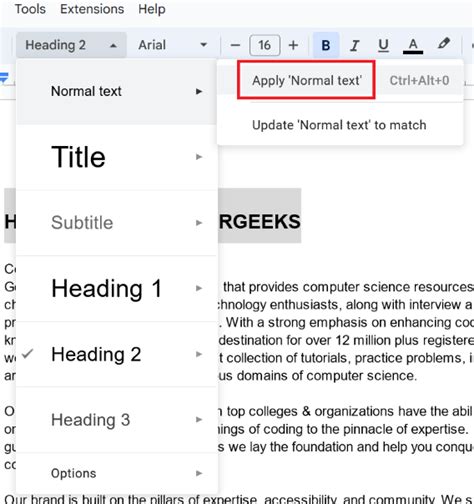Open the highlight color pen tool
Image resolution: width=474 pixels, height=504 pixels.
click(x=444, y=44)
